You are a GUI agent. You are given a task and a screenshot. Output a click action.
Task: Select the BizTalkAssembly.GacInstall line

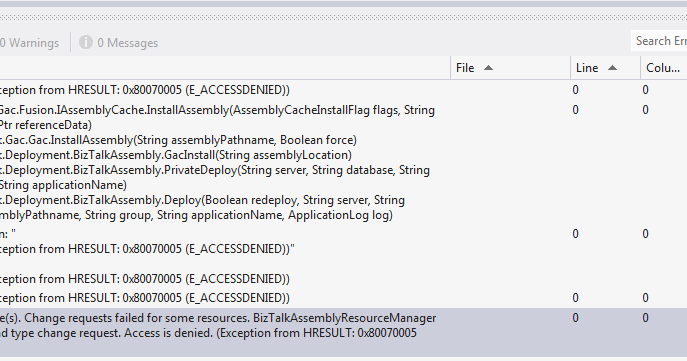(176, 155)
